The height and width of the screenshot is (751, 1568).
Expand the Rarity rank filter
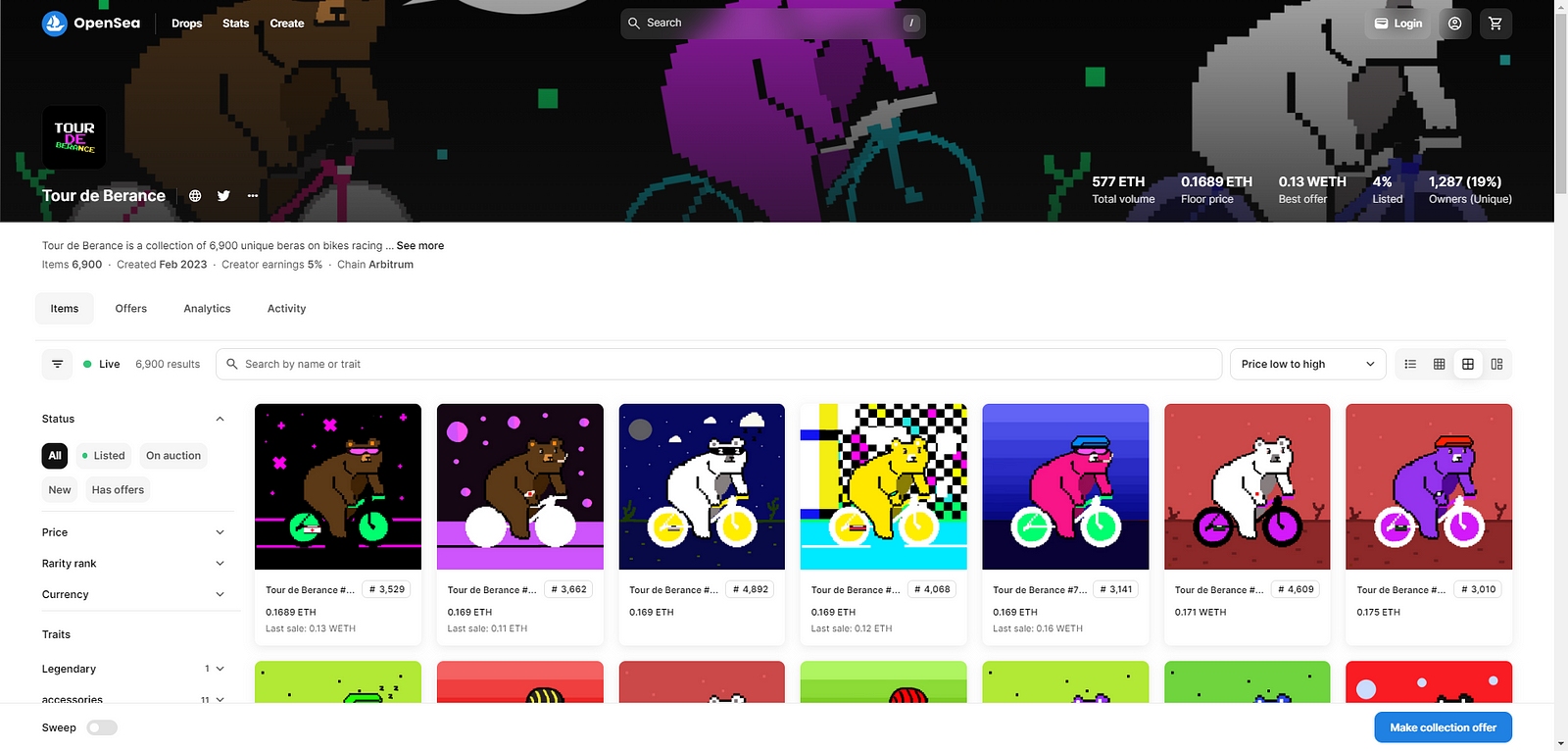pos(133,564)
